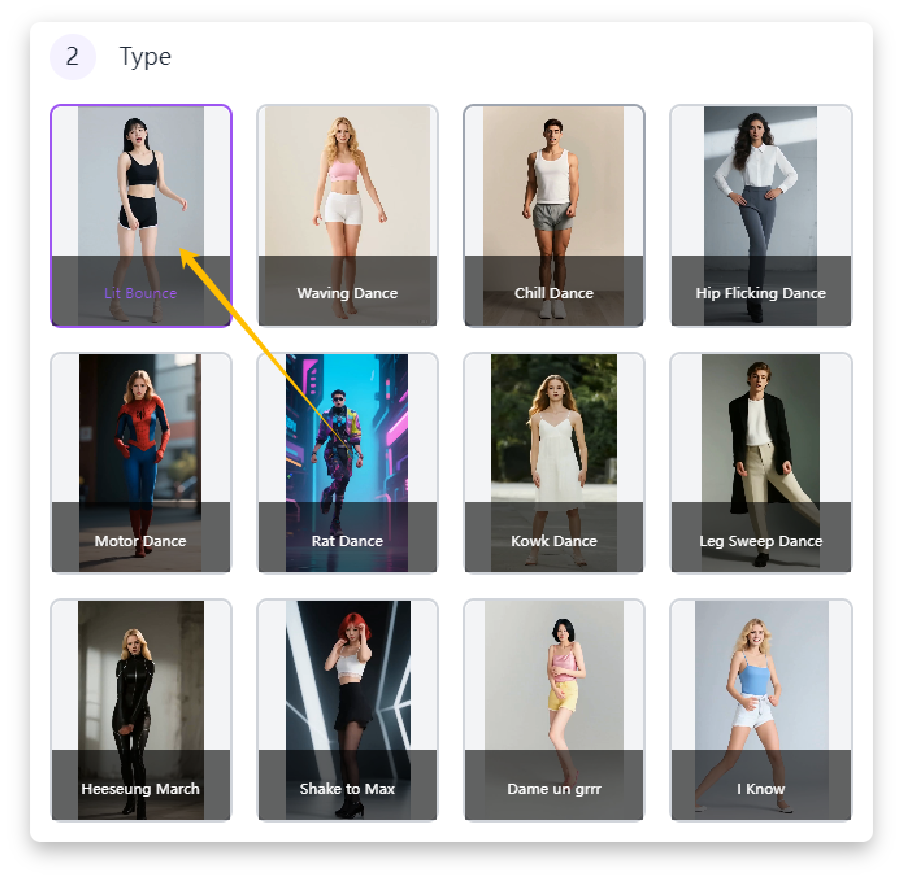The height and width of the screenshot is (880, 903).
Task: Select the I Know dance type
Action: (x=760, y=695)
